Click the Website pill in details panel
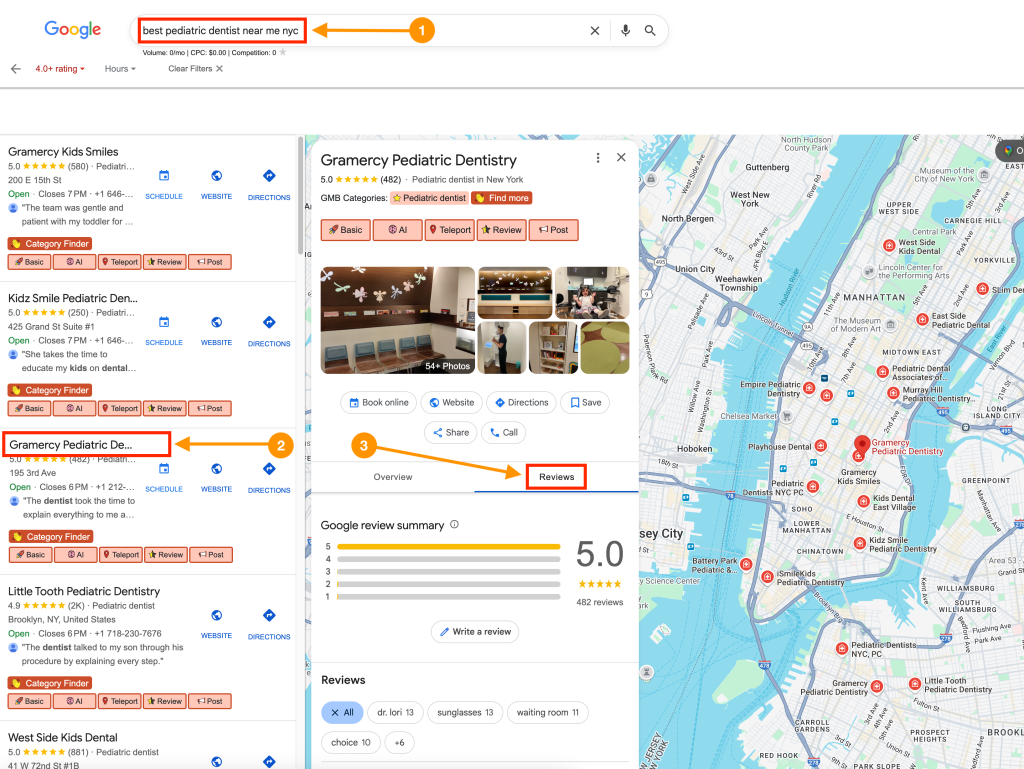This screenshot has width=1024, height=769. pos(451,403)
